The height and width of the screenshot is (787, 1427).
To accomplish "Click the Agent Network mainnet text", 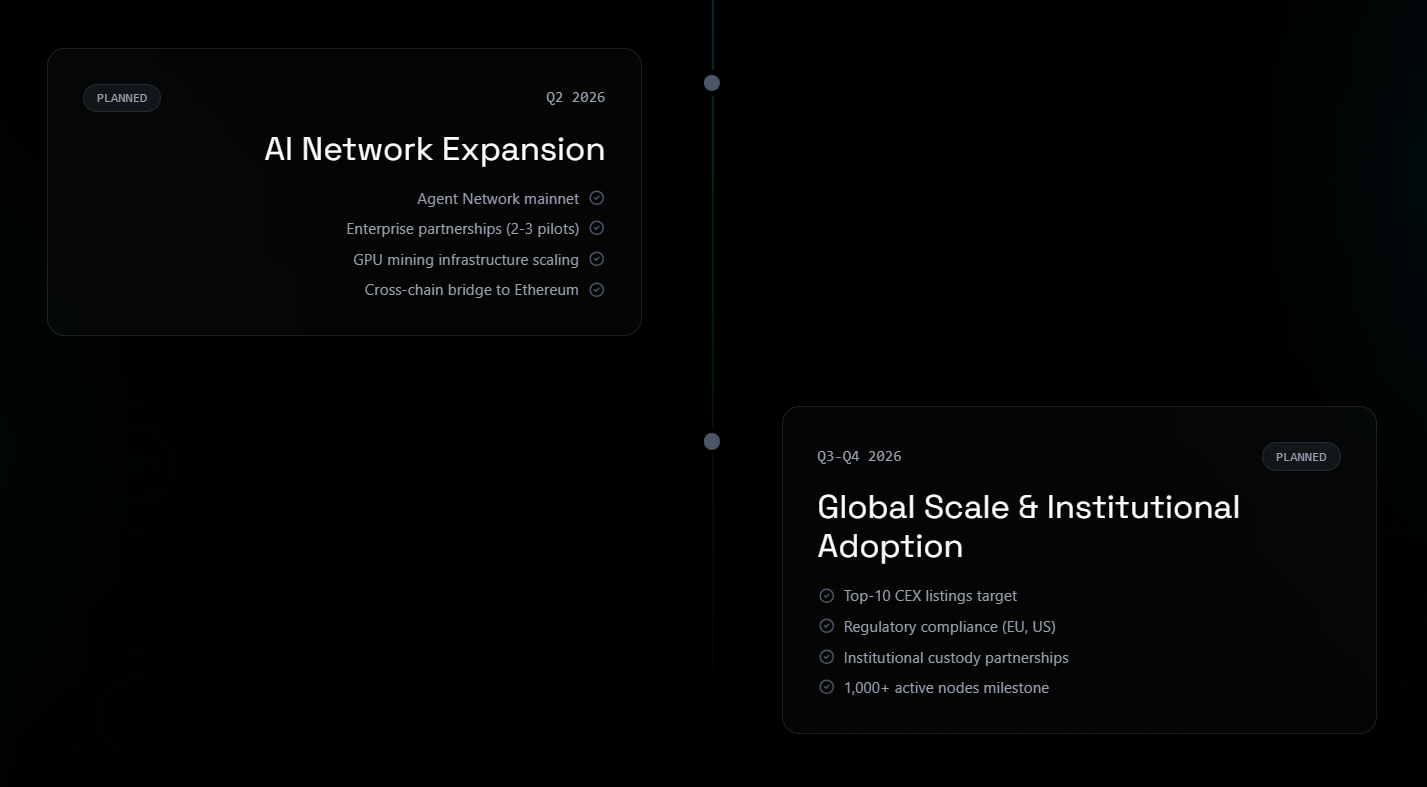I will 498,199.
